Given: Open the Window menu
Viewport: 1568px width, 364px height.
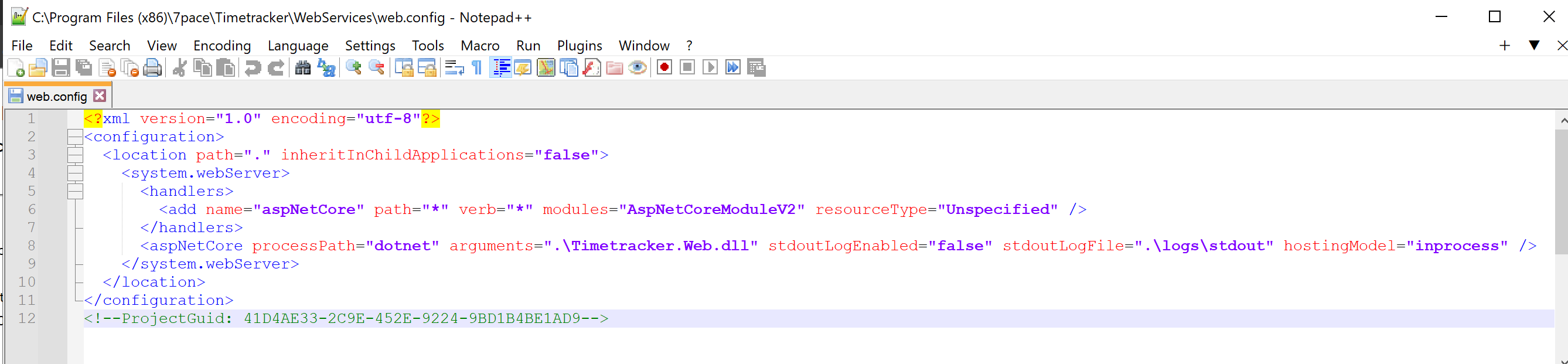Looking at the screenshot, I should coord(644,46).
